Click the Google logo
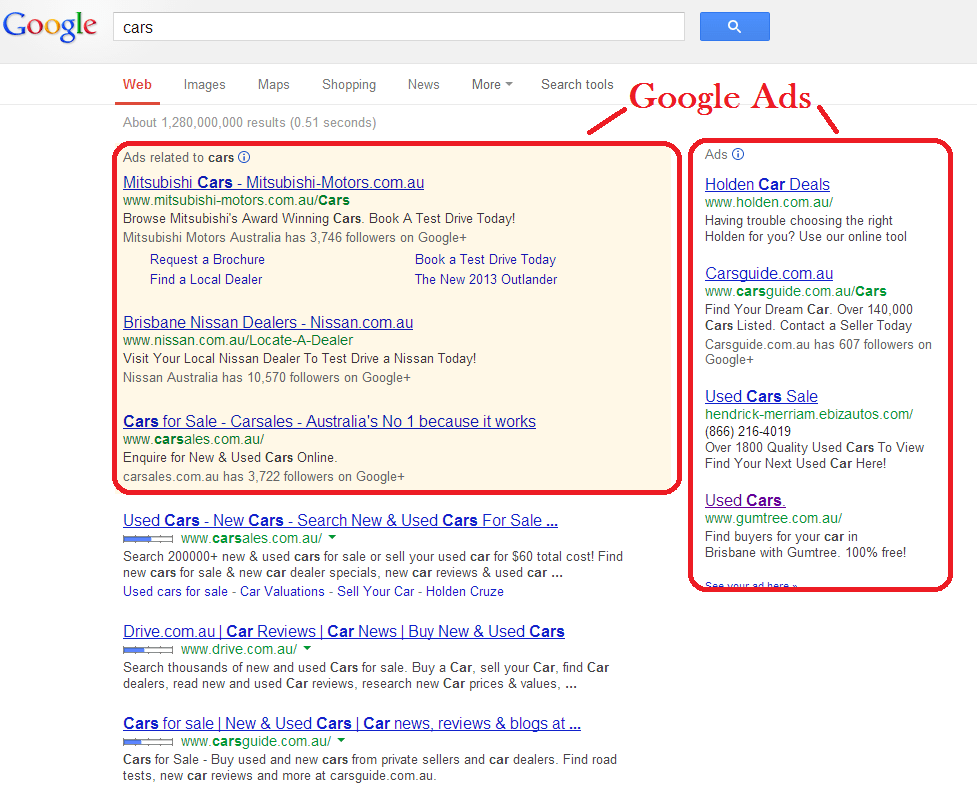 click(x=50, y=26)
